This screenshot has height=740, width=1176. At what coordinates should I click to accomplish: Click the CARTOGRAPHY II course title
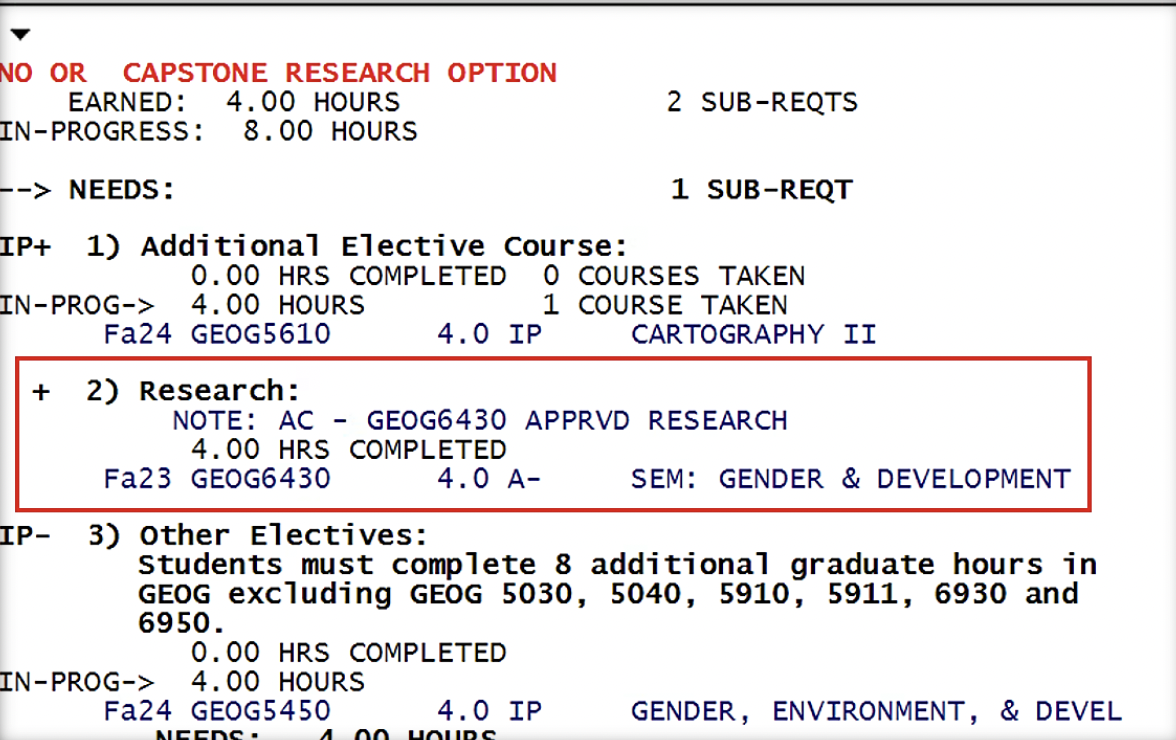[753, 334]
